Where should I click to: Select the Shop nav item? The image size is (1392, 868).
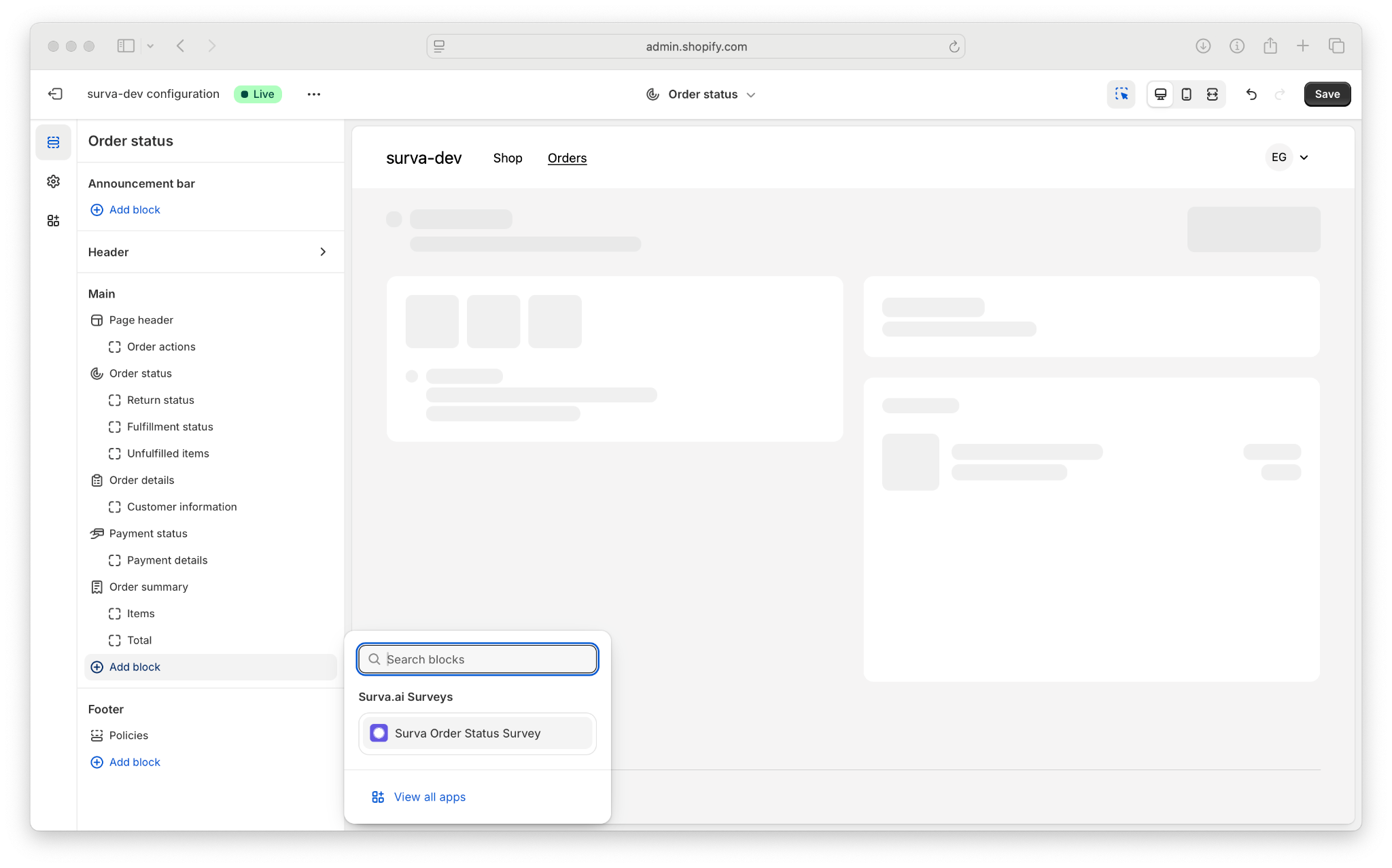click(508, 158)
